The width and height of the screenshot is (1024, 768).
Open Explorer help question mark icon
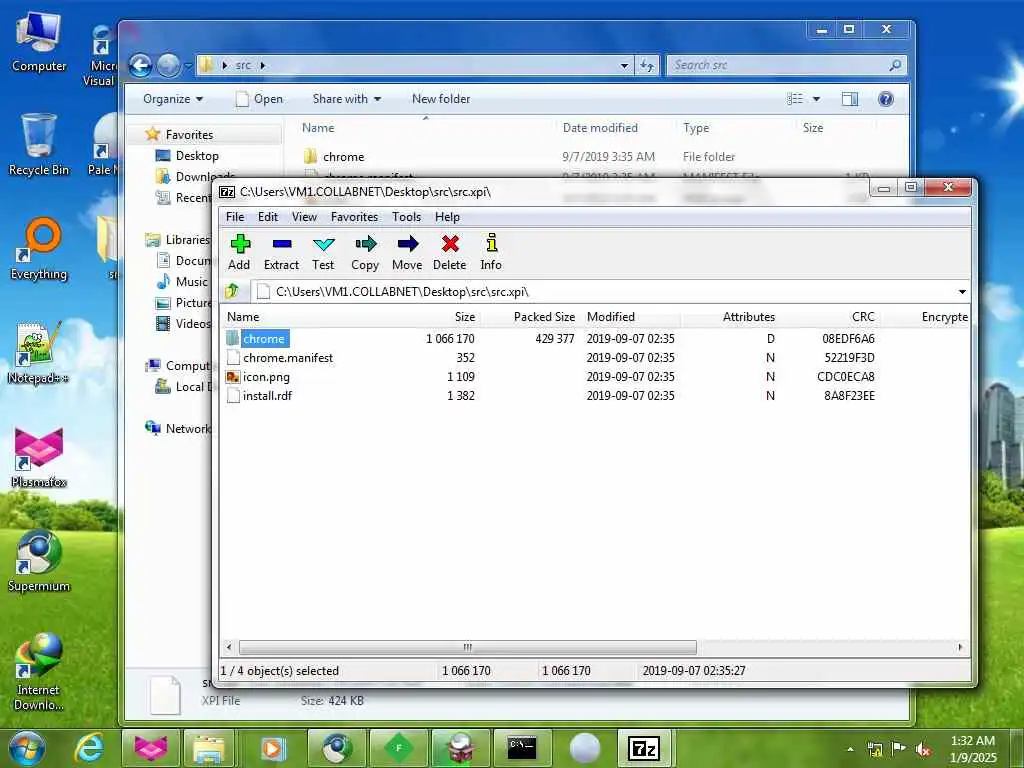pos(886,99)
